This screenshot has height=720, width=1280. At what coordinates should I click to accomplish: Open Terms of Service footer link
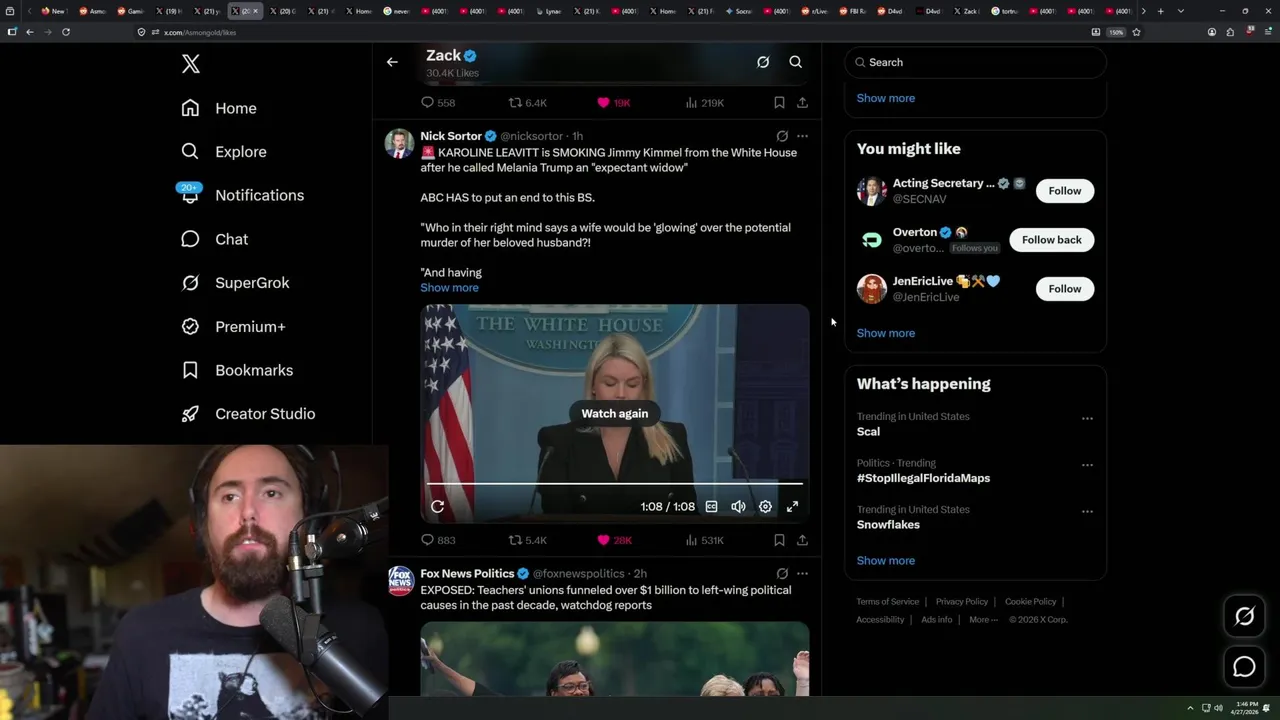[887, 602]
